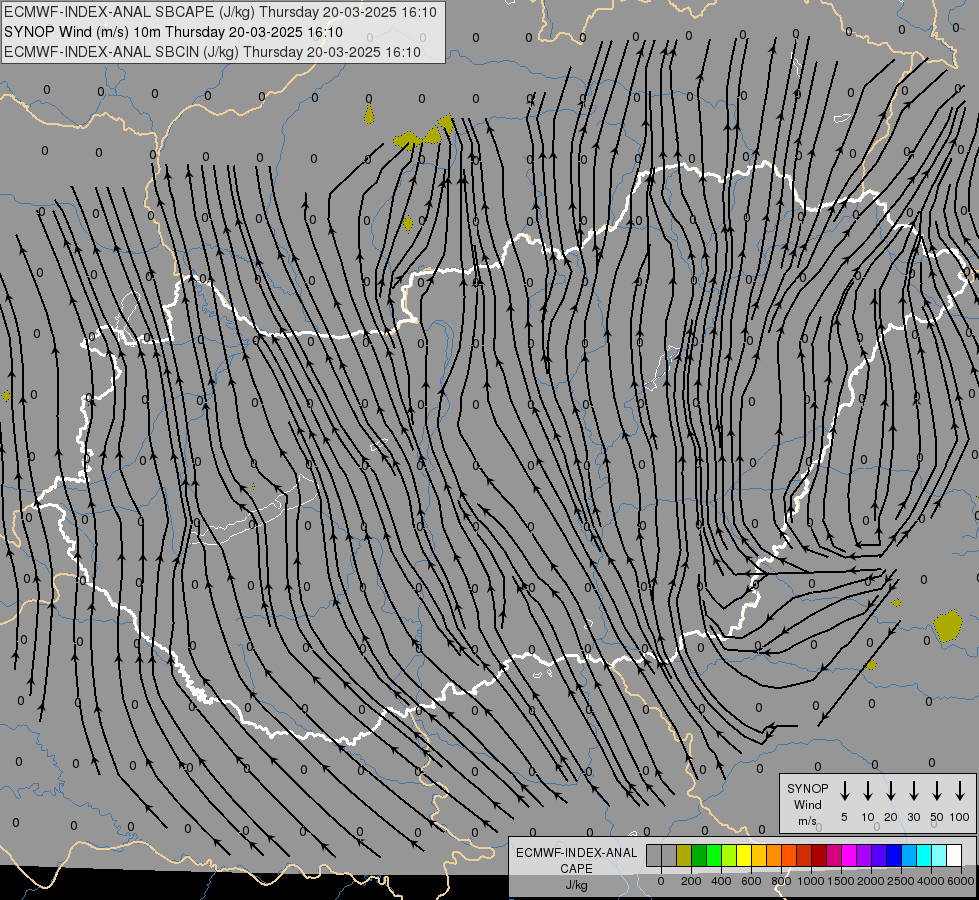Pick the amber swatch right of 600 tick

(x=759, y=856)
